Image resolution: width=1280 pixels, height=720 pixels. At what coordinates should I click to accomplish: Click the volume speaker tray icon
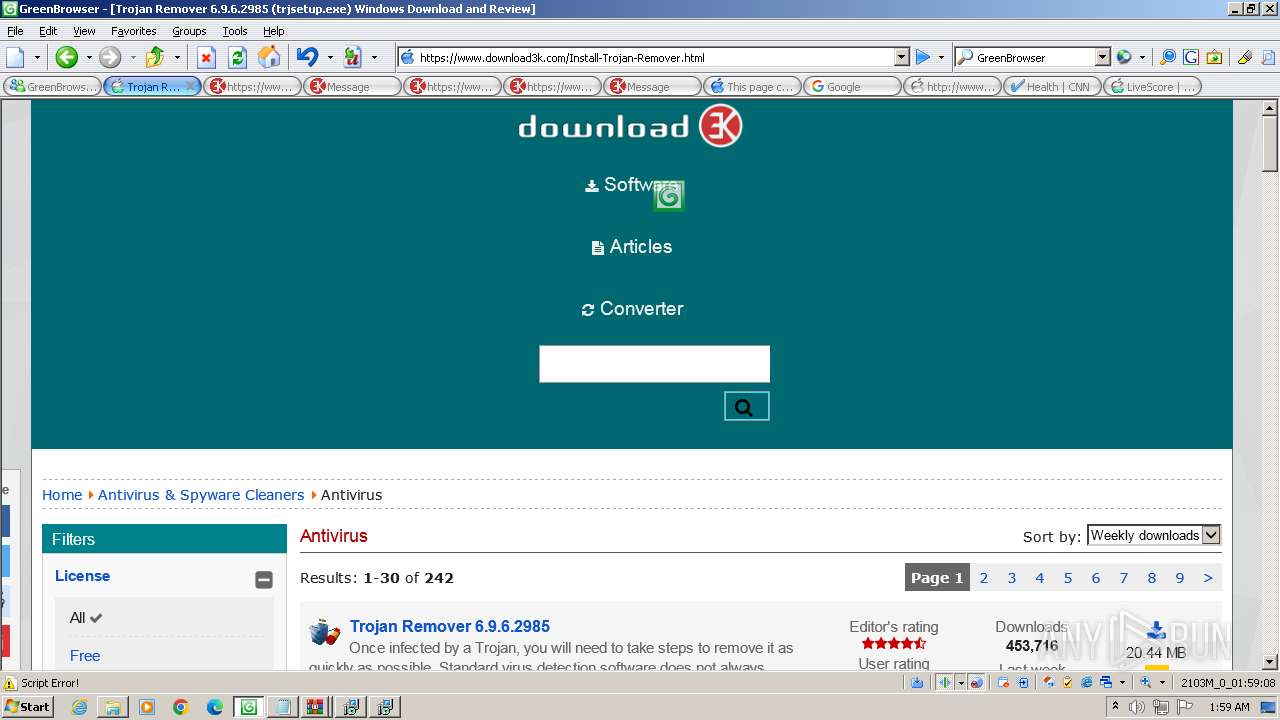1138,707
